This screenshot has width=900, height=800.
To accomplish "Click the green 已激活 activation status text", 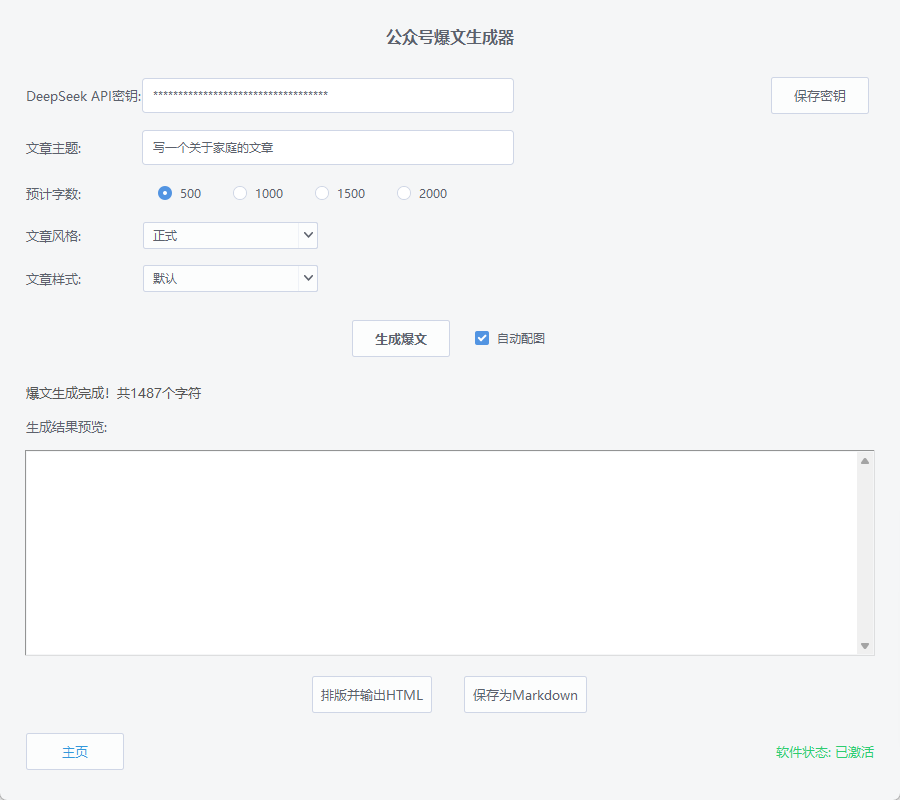I will [x=855, y=751].
